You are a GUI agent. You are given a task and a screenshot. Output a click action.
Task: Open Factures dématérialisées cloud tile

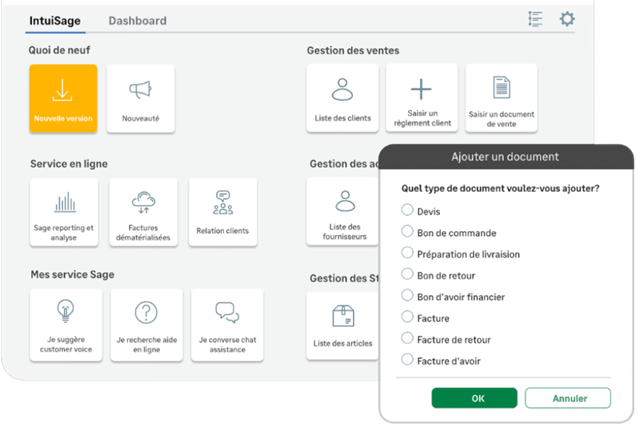pos(143,212)
